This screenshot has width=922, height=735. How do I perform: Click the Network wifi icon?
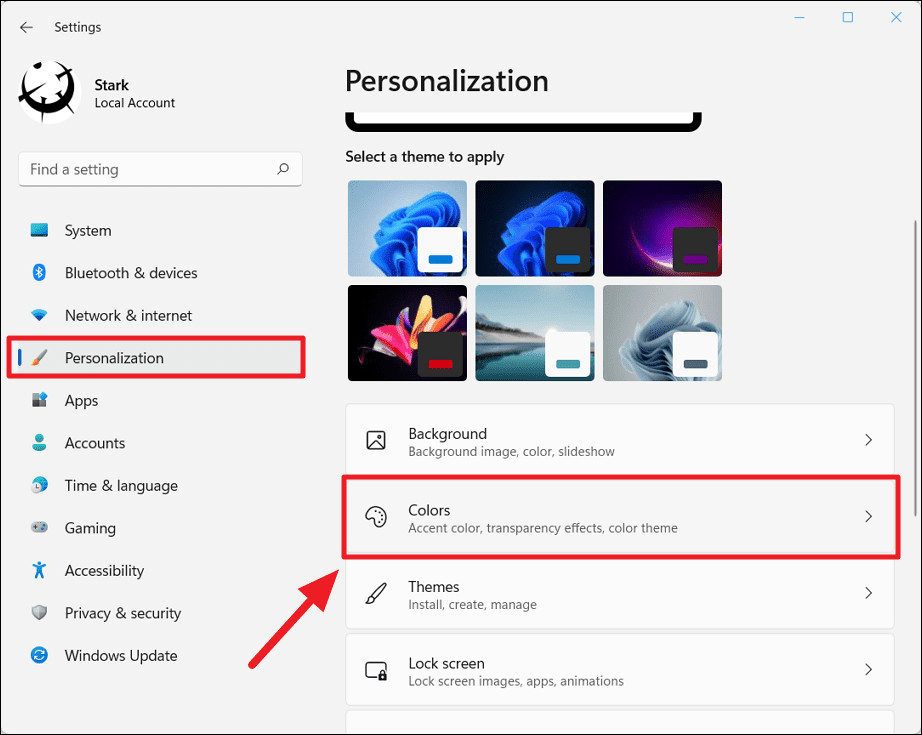[x=39, y=315]
